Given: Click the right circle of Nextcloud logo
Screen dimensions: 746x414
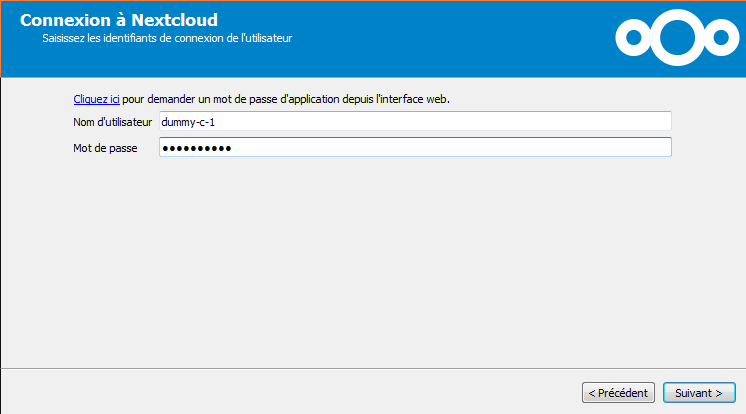Looking at the screenshot, I should pos(719,38).
